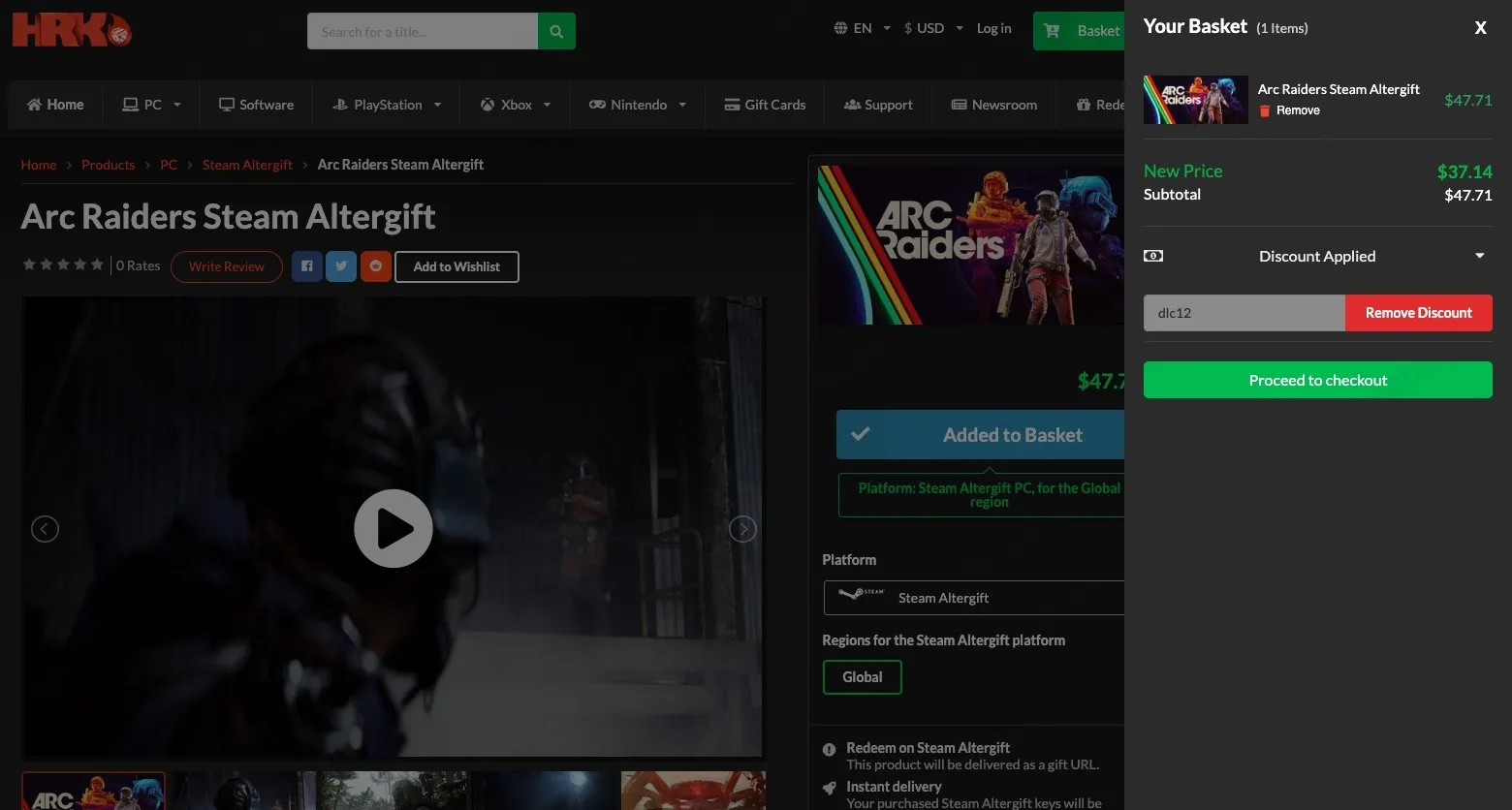Image resolution: width=1512 pixels, height=810 pixels.
Task: Click Proceed to checkout
Action: 1318,380
